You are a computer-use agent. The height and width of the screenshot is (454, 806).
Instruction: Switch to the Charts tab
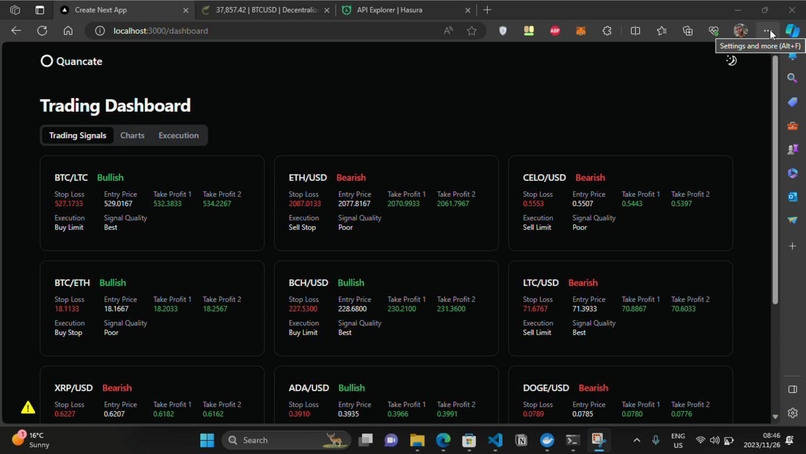coord(132,135)
